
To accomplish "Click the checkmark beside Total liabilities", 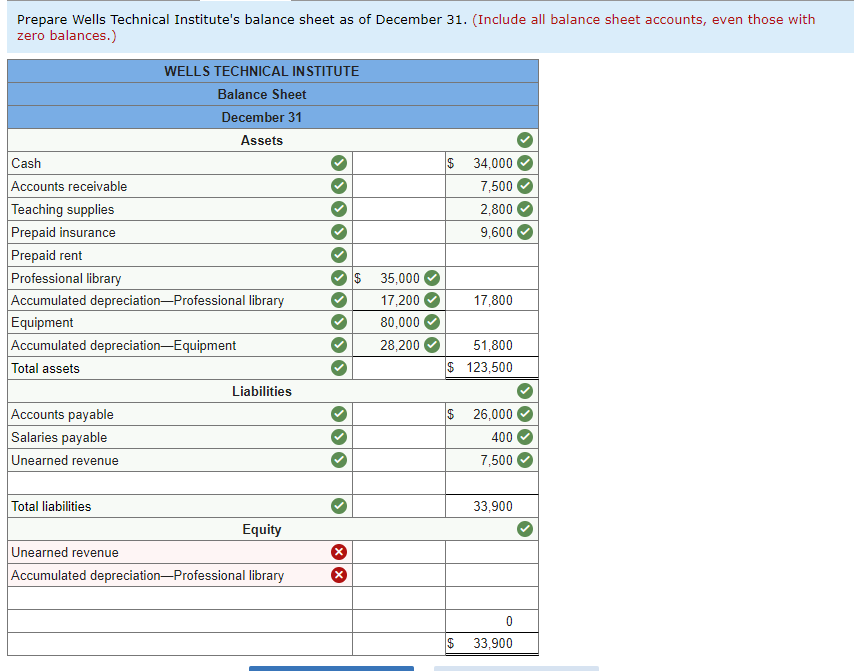I will point(338,506).
